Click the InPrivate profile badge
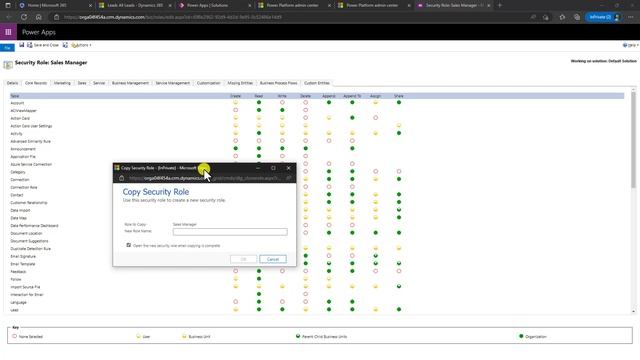 click(604, 17)
